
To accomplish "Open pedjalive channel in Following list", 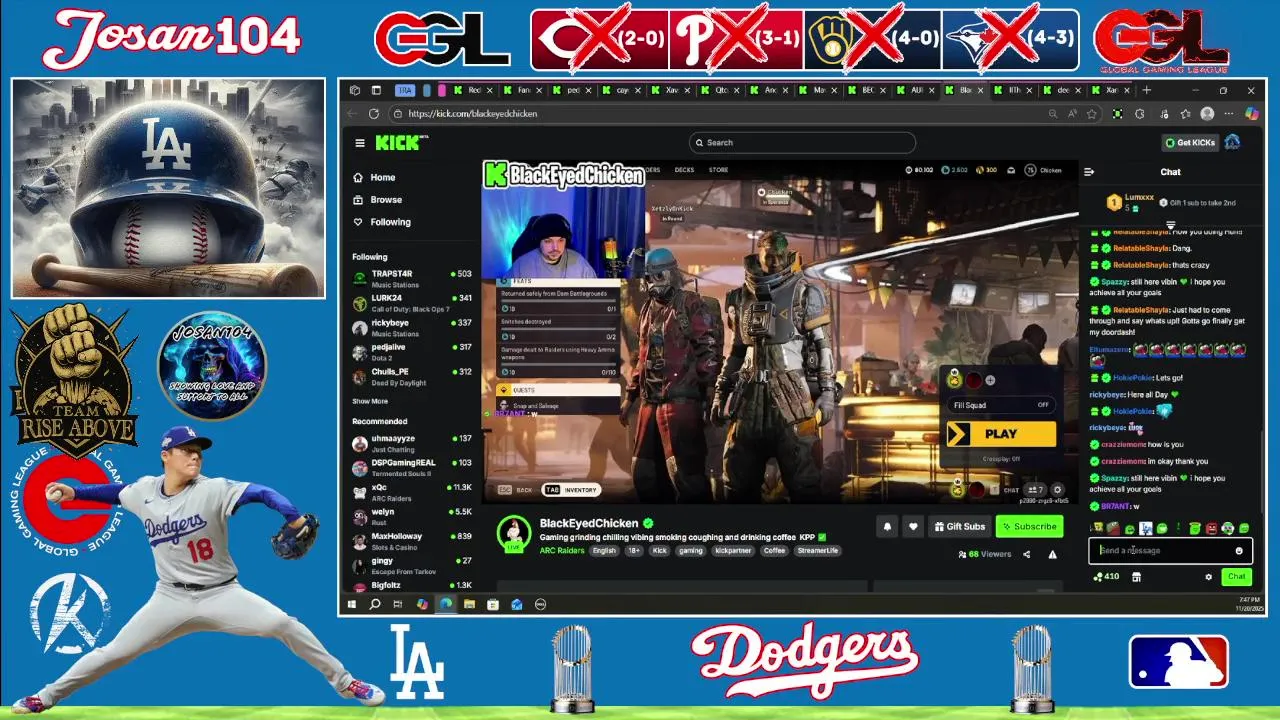I will (x=411, y=352).
